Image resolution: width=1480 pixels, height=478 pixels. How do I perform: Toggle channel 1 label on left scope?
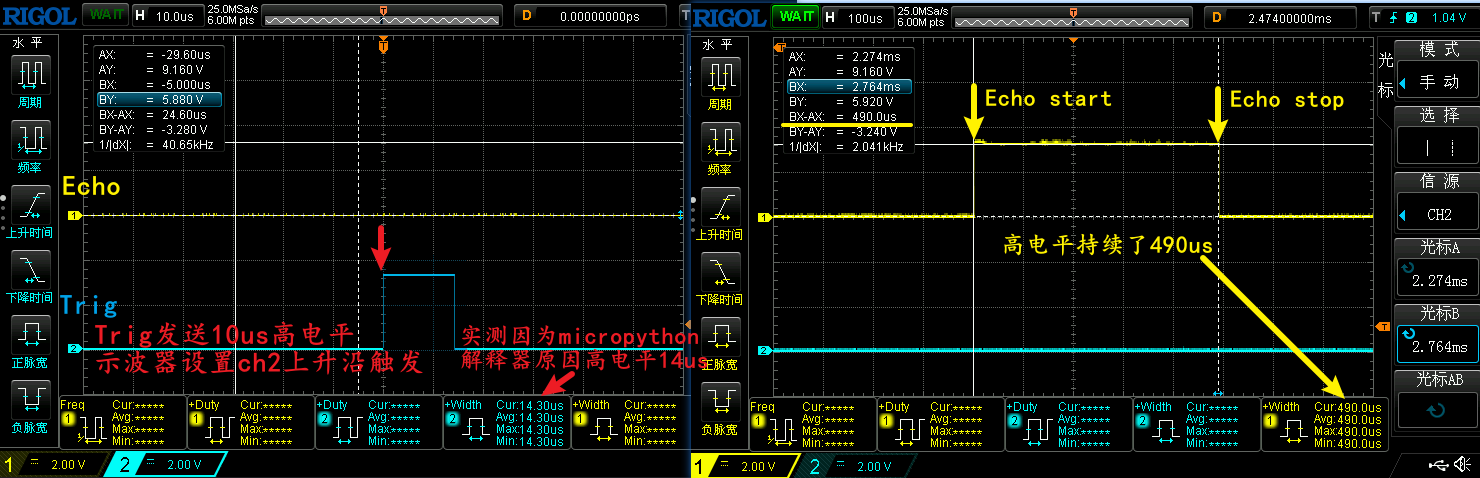click(52, 465)
